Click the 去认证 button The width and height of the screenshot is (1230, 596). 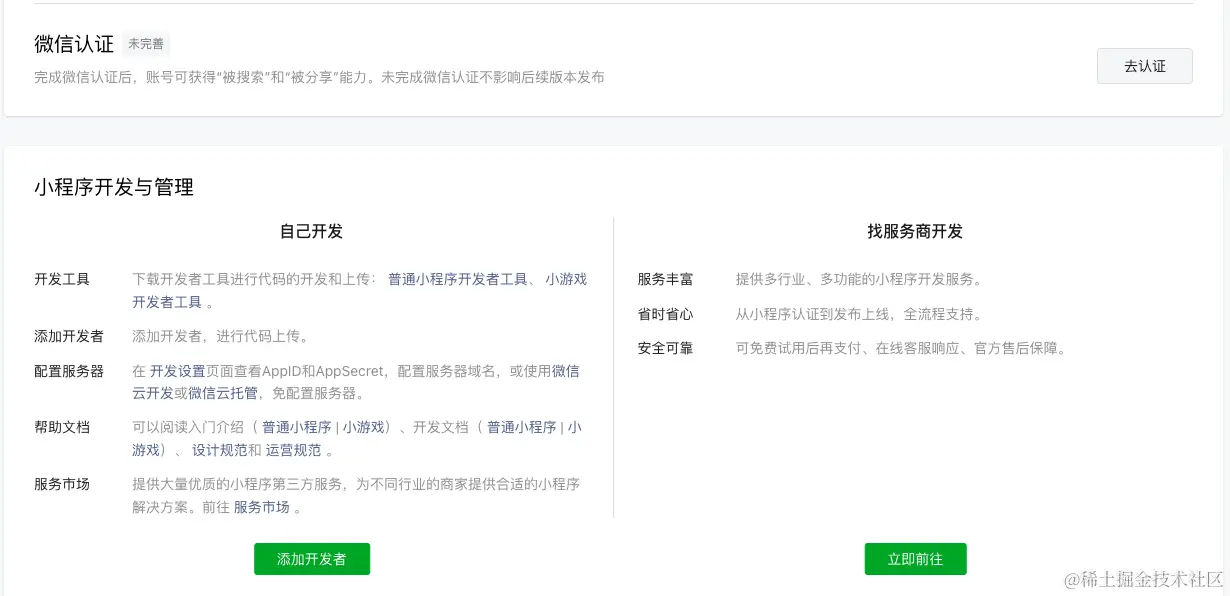tap(1144, 66)
